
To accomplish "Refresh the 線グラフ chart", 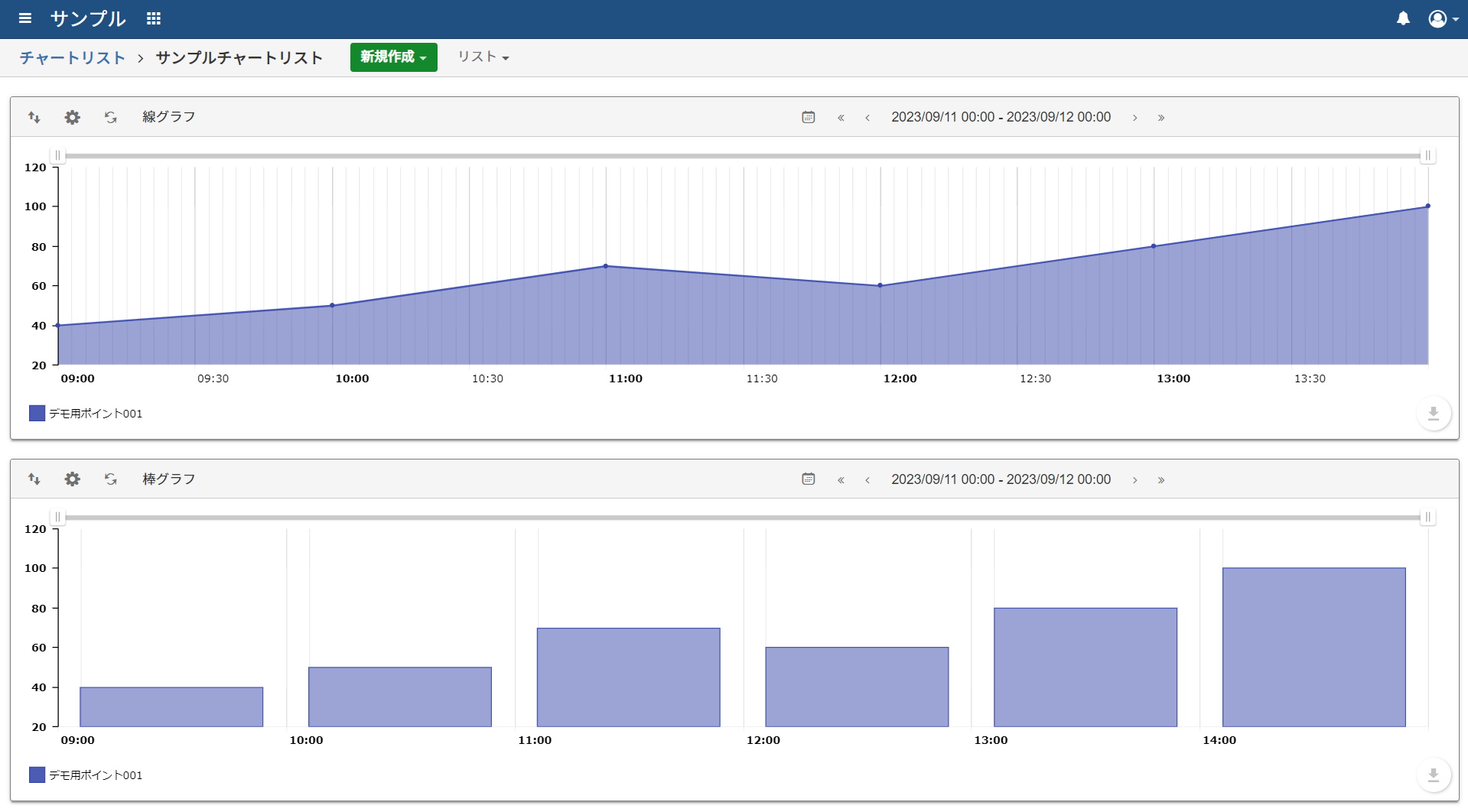I will pos(111,117).
